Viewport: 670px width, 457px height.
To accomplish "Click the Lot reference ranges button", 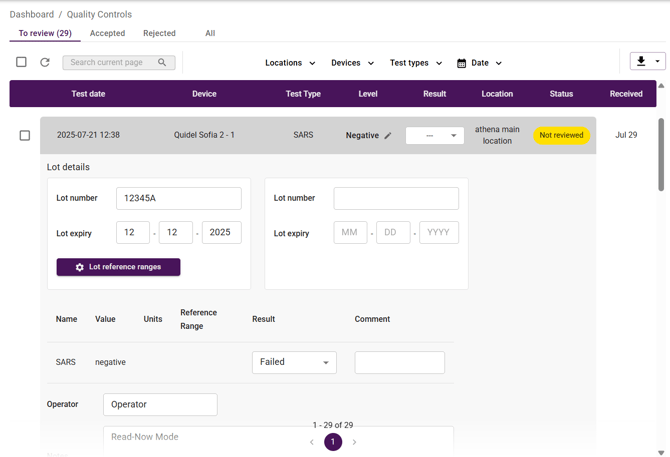I will click(x=118, y=267).
